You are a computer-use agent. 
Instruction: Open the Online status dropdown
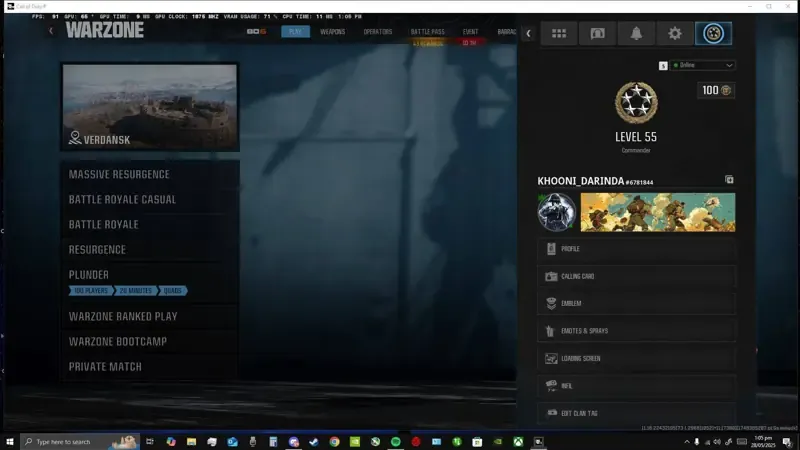tap(703, 65)
